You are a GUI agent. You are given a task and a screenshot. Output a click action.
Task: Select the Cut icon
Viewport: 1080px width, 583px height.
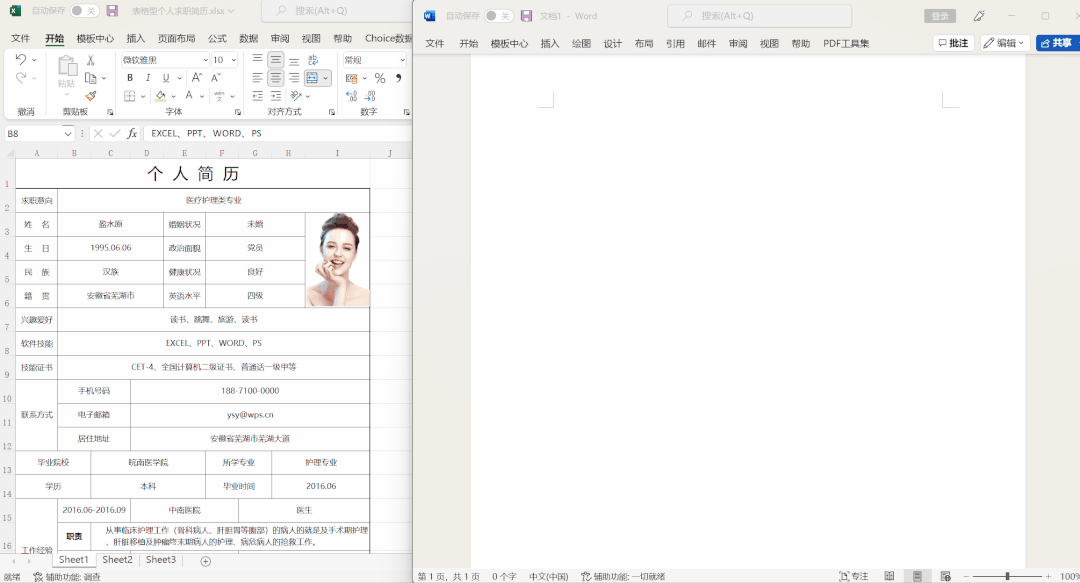pos(90,61)
